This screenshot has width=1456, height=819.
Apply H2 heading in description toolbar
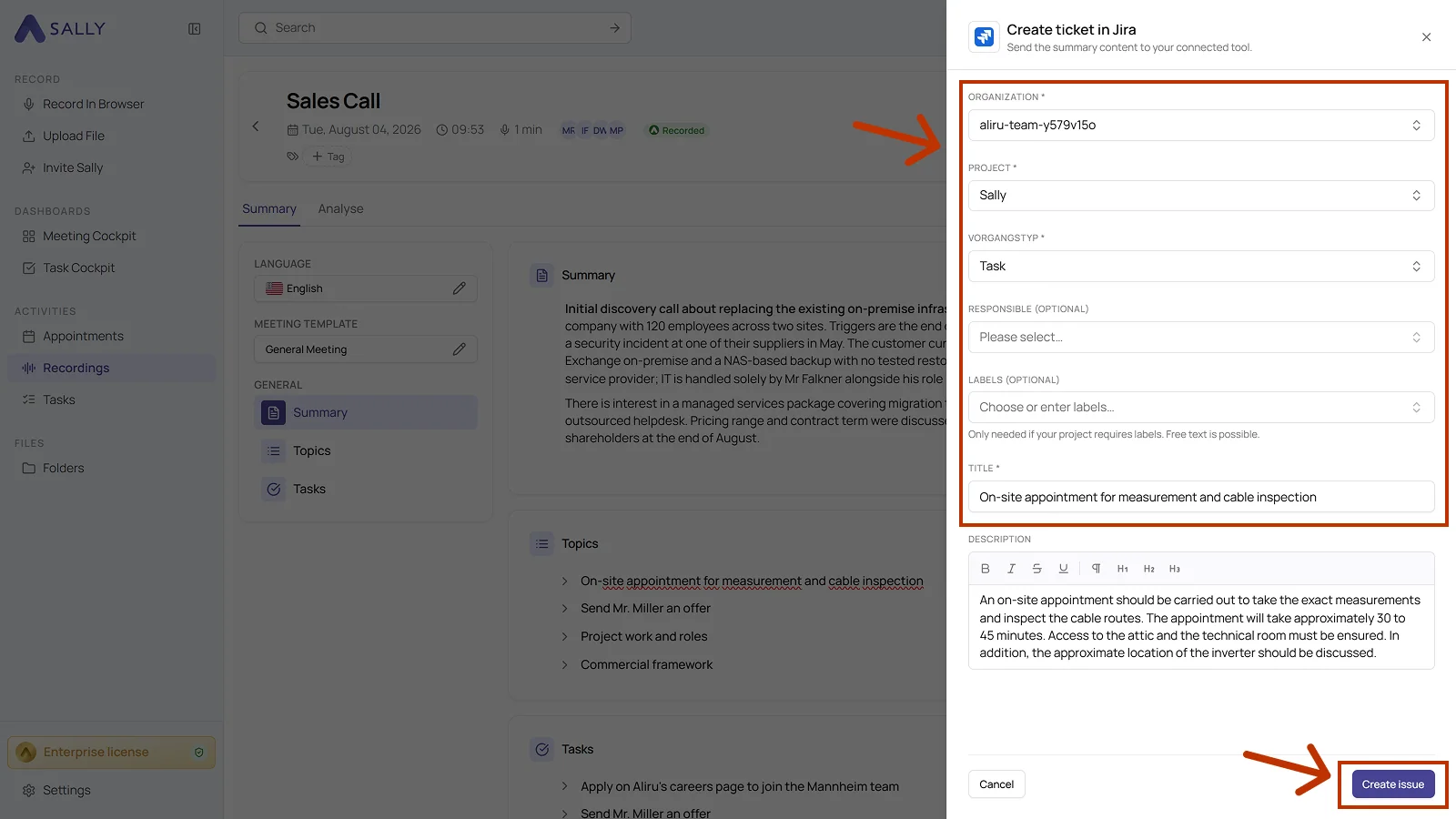point(1149,569)
